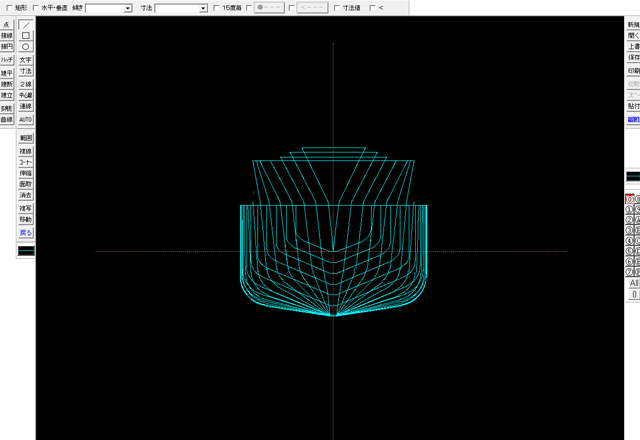
Task: Select the 2線 double line tool
Action: pyautogui.click(x=26, y=84)
